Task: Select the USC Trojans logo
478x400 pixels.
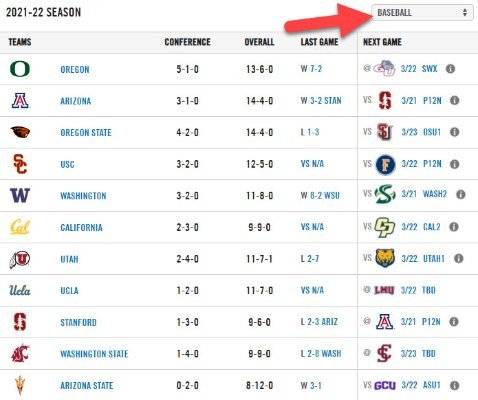Action: [20, 164]
